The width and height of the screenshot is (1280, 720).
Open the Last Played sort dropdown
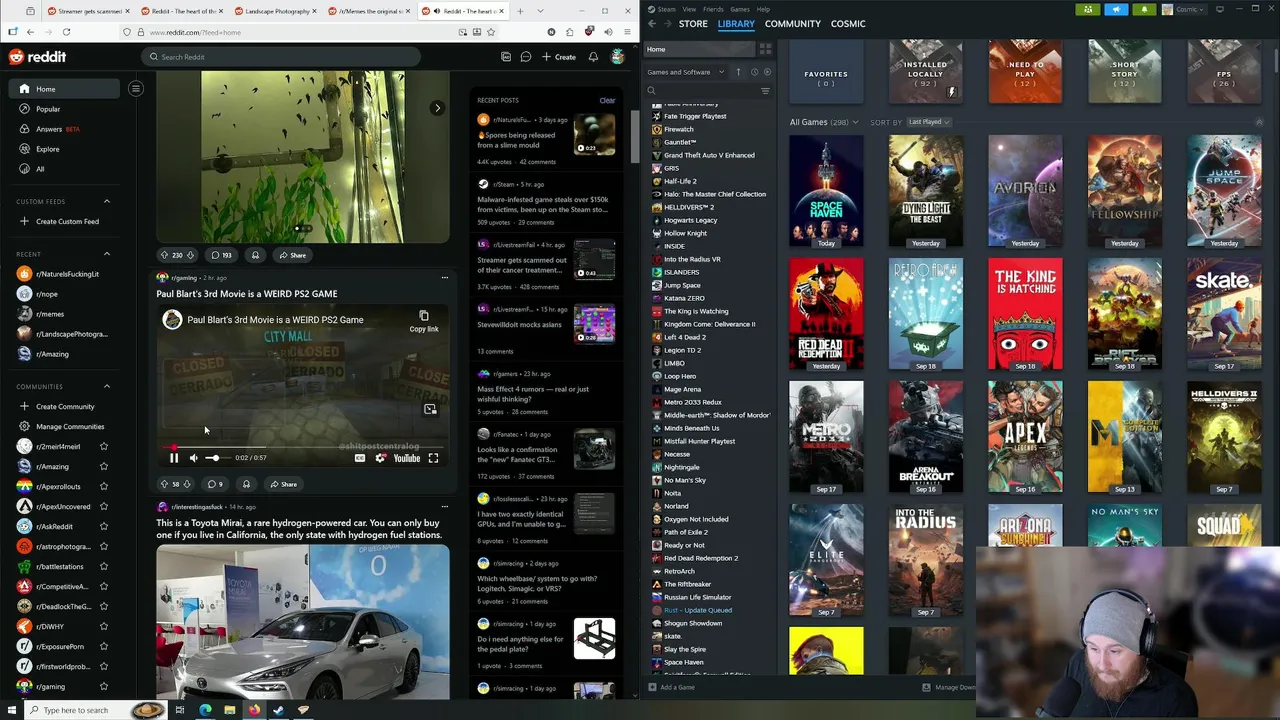click(929, 122)
